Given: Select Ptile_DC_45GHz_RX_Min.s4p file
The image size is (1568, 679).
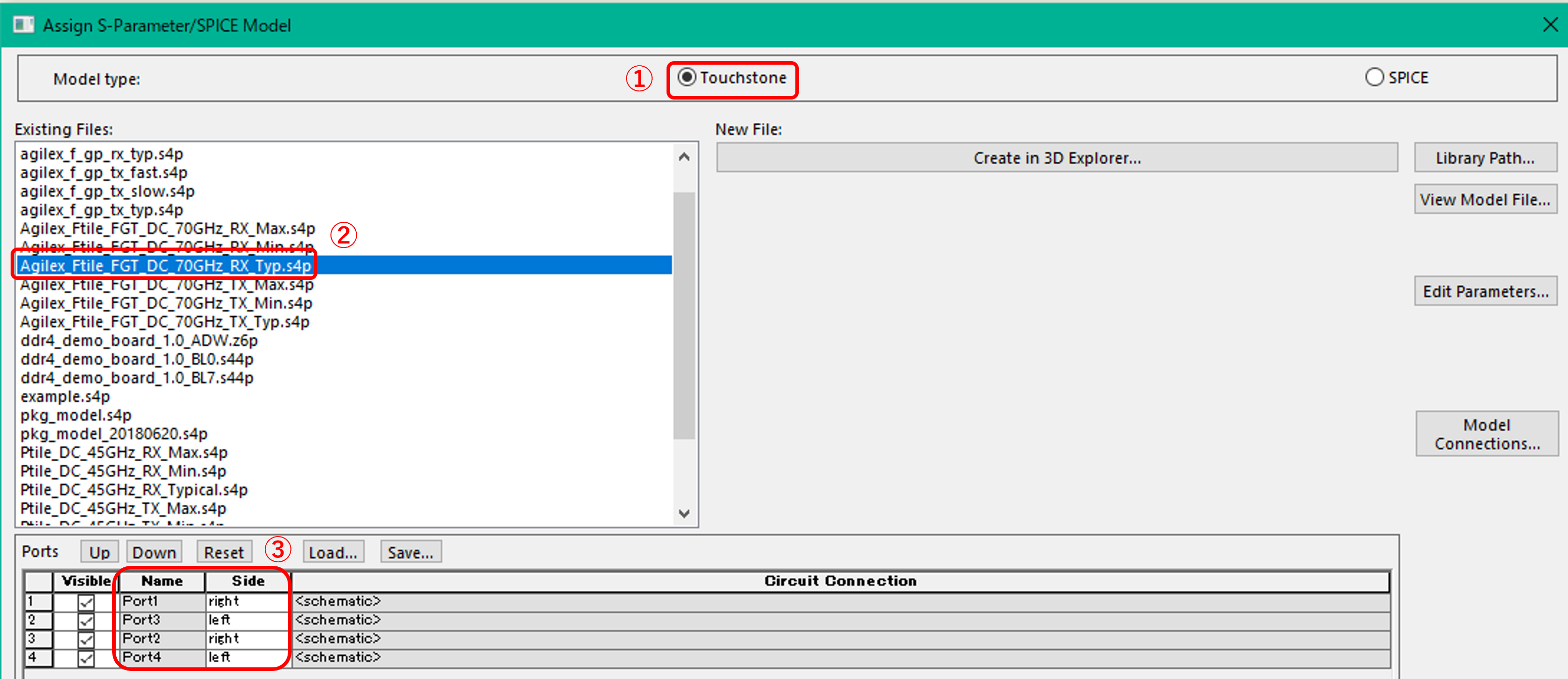Looking at the screenshot, I should [x=123, y=471].
